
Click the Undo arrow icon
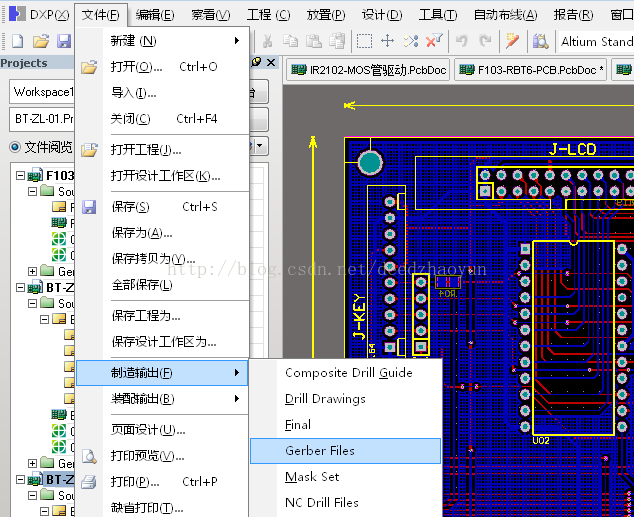[x=462, y=41]
